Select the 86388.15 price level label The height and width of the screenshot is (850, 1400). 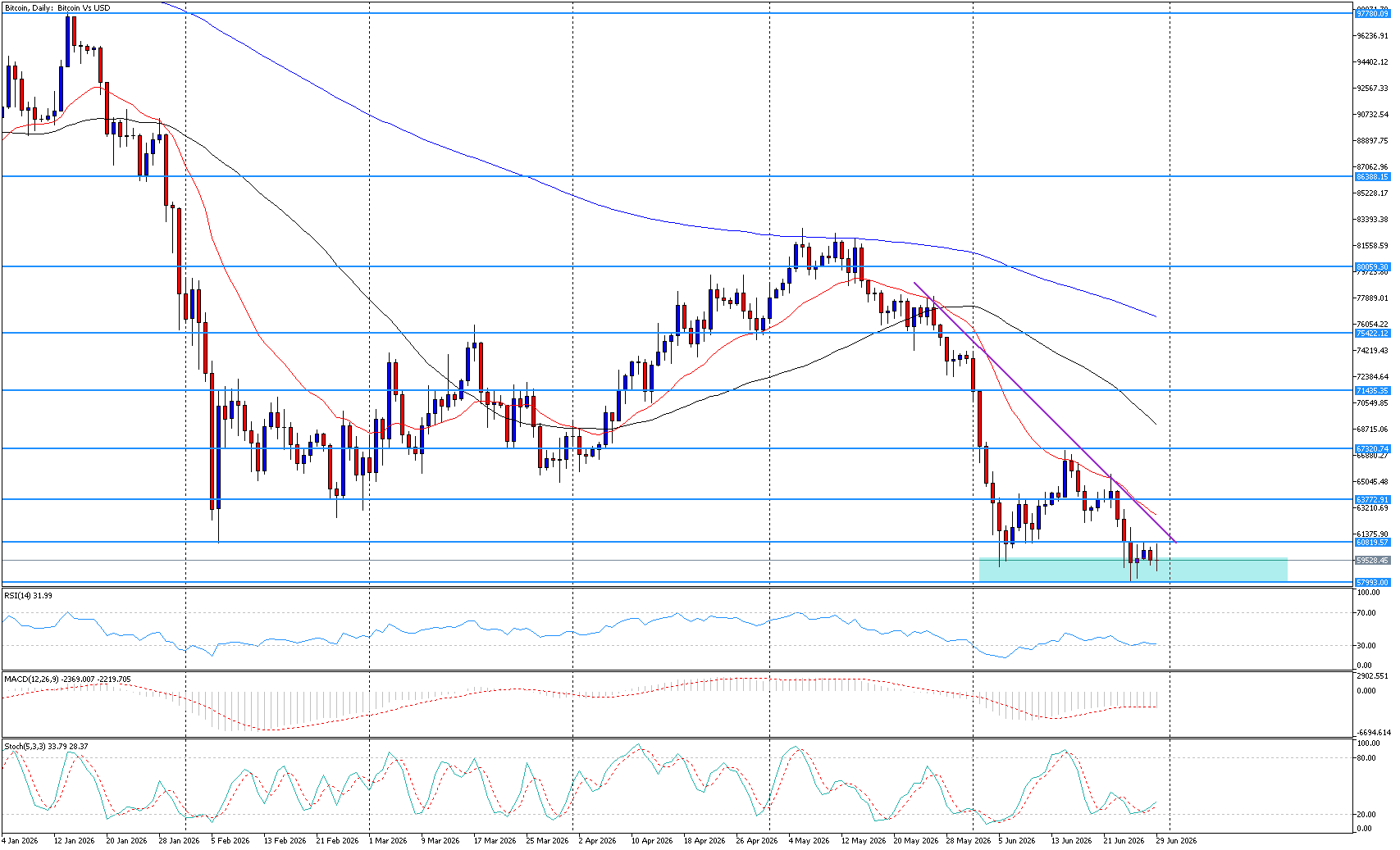point(1372,177)
